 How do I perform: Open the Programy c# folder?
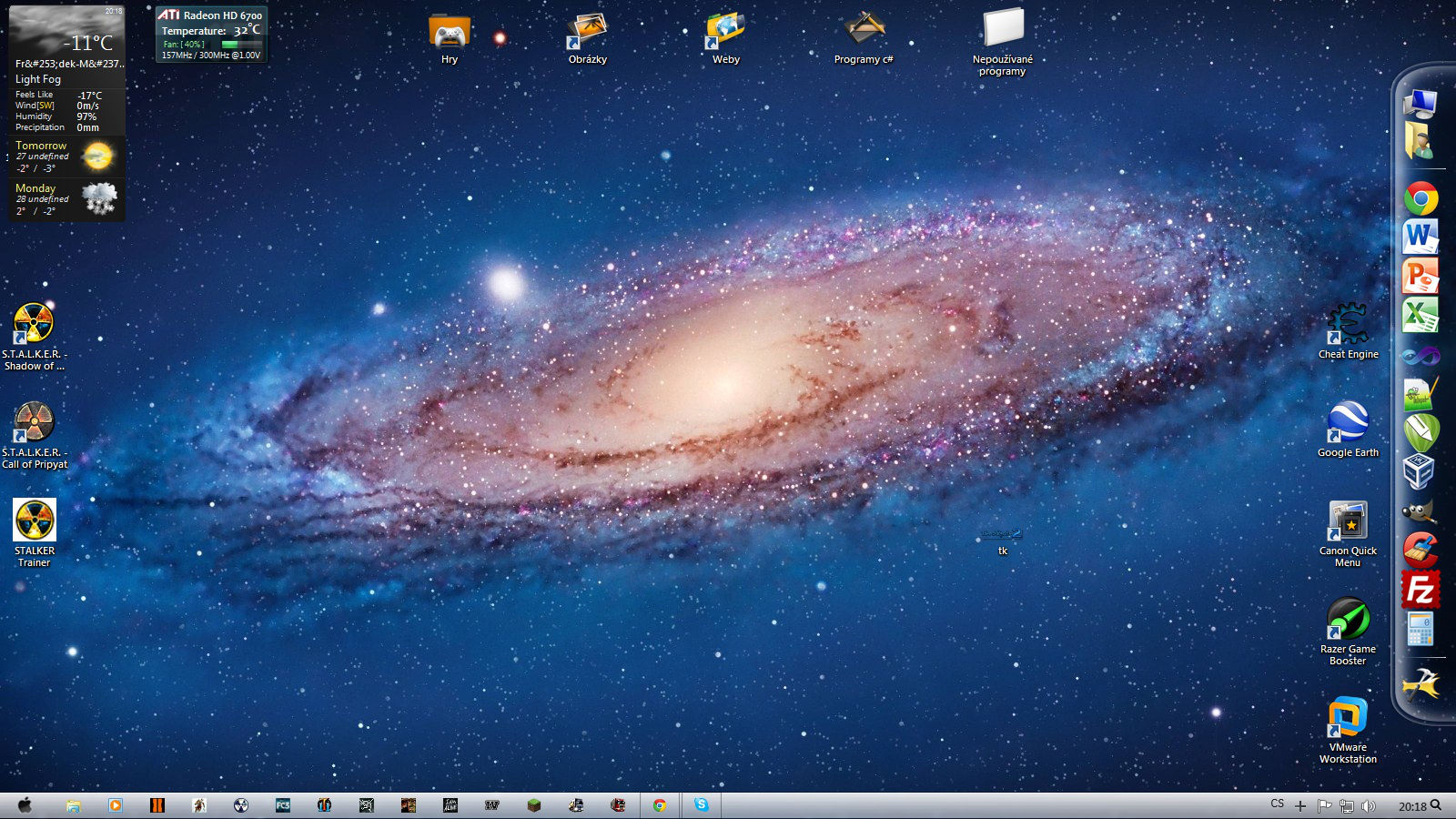coord(864,33)
